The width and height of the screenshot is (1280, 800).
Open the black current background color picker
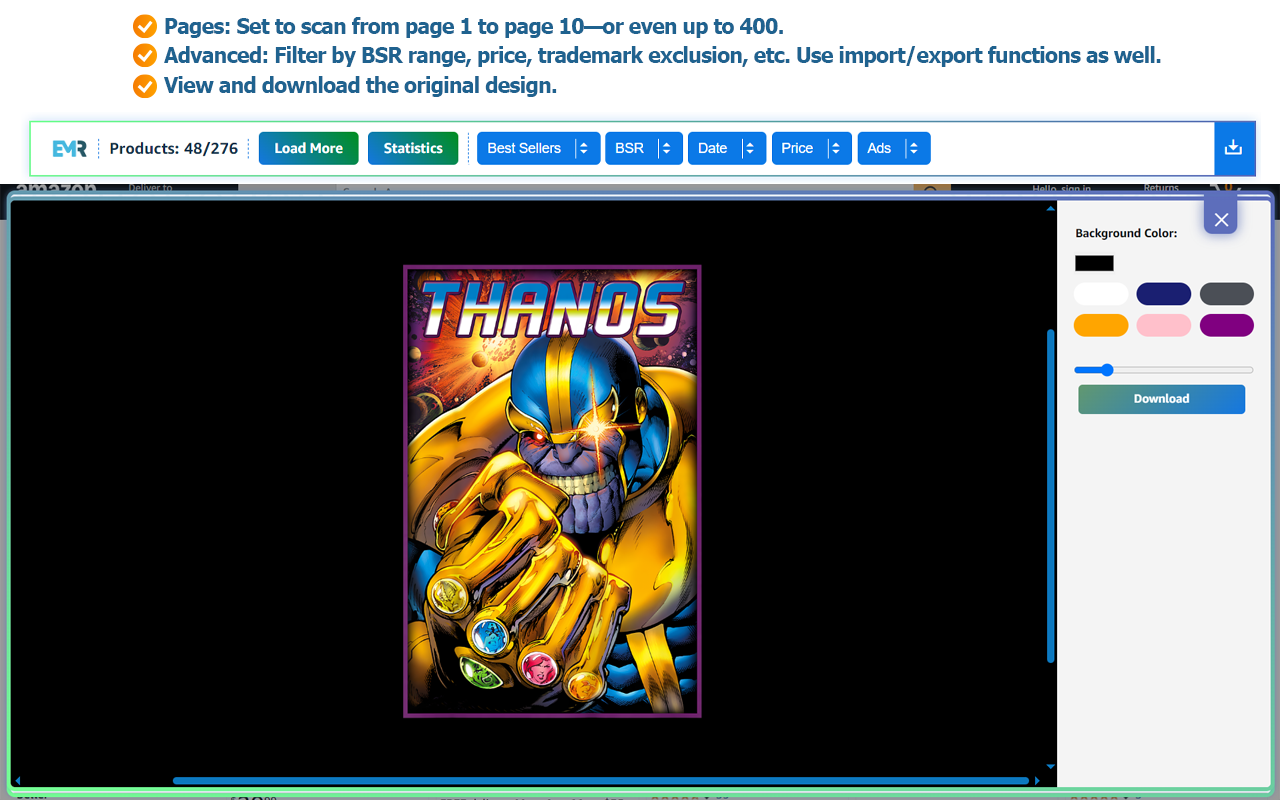[1094, 263]
